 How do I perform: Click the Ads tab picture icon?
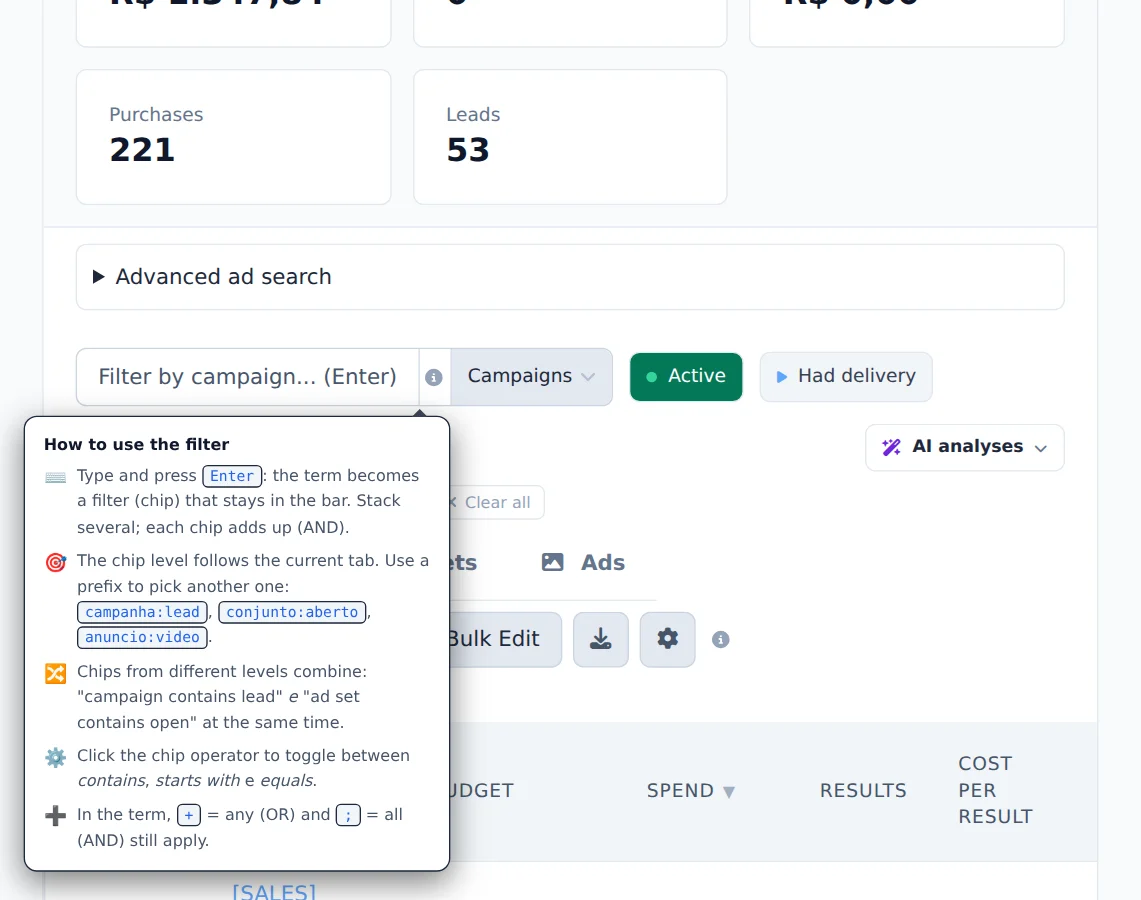pyautogui.click(x=552, y=562)
